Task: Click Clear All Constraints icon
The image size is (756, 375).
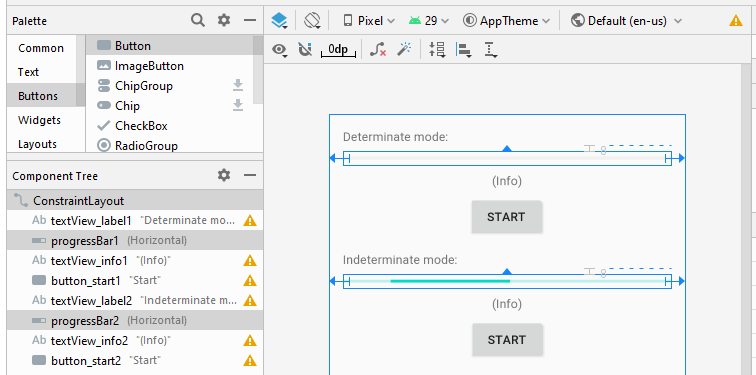Action: [x=378, y=49]
